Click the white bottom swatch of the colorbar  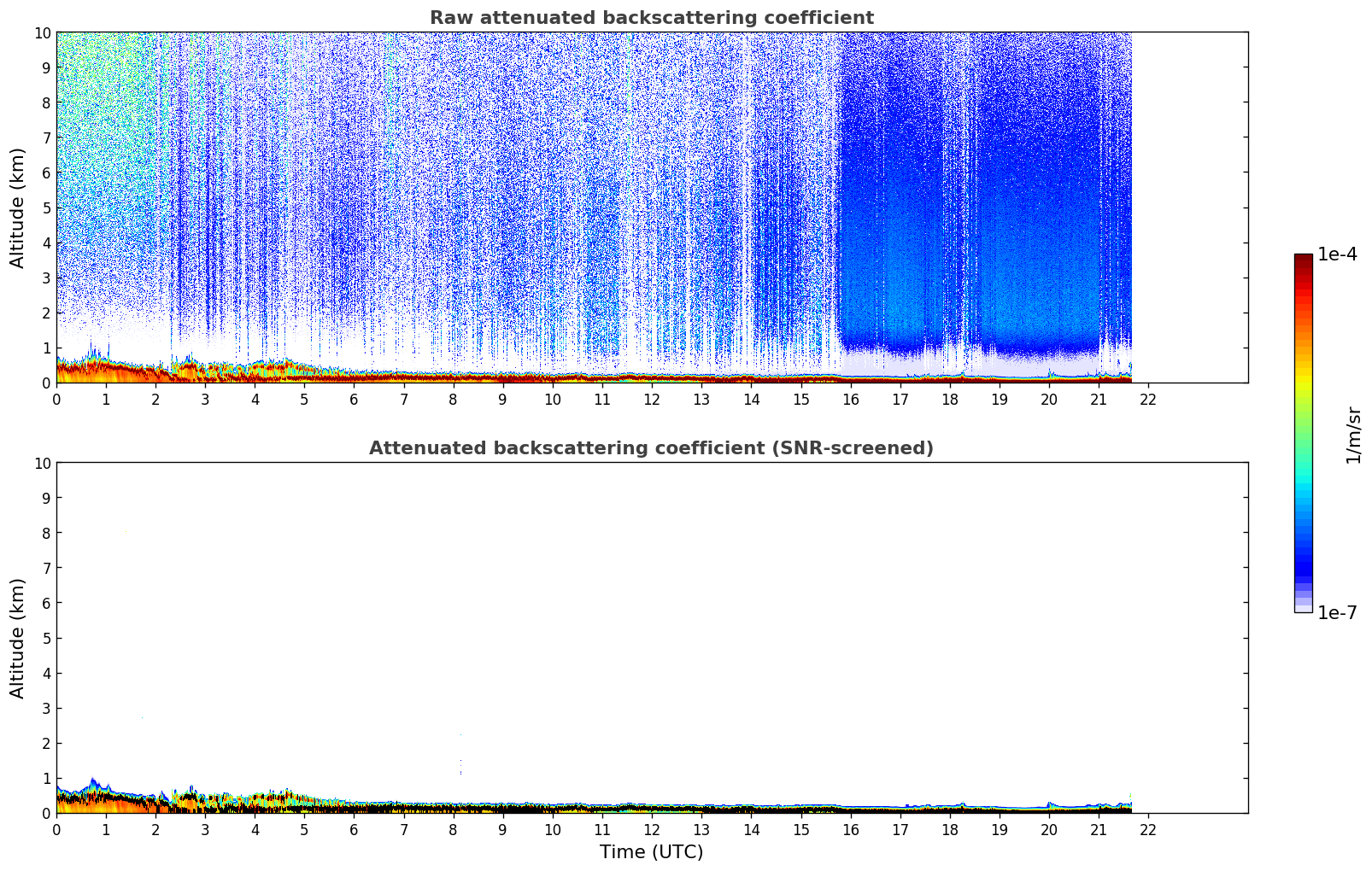click(1303, 609)
